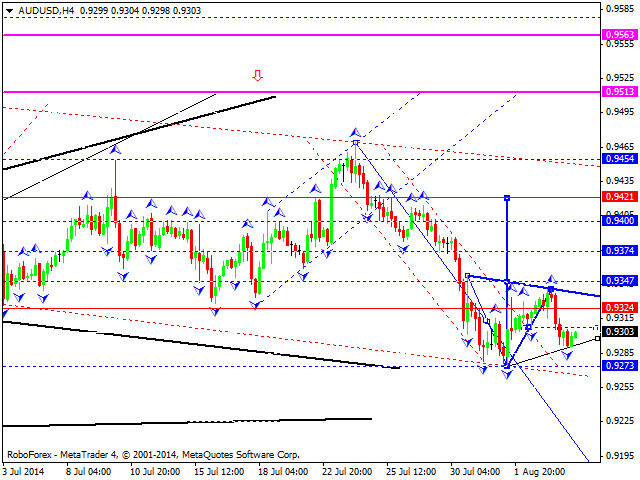Viewport: 640px width, 480px height.
Task: Click the 22 Jul 20:00 time label
Action: coord(347,471)
